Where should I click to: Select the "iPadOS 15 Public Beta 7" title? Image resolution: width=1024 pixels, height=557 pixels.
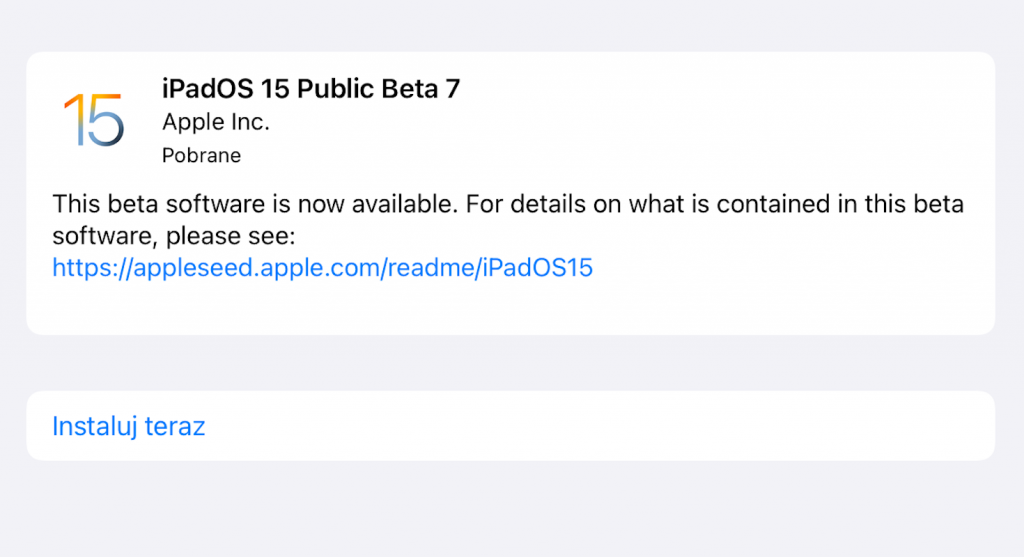click(311, 88)
